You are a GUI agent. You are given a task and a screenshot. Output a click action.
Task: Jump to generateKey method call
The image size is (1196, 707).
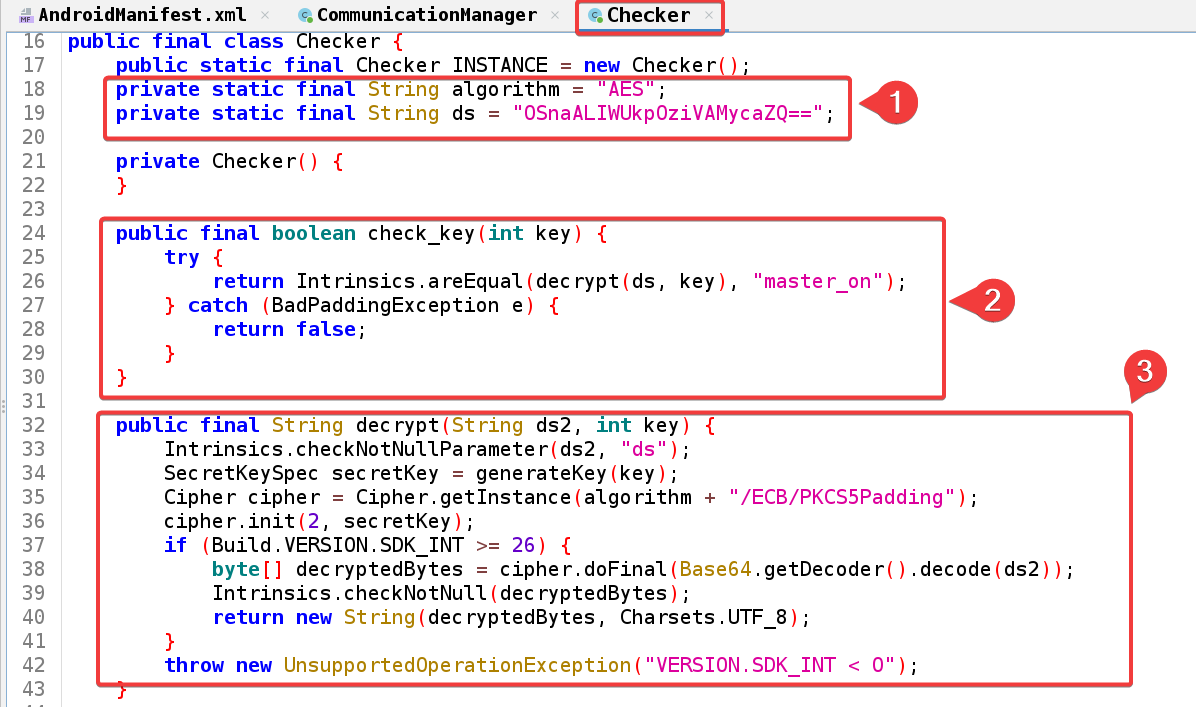pyautogui.click(x=553, y=473)
